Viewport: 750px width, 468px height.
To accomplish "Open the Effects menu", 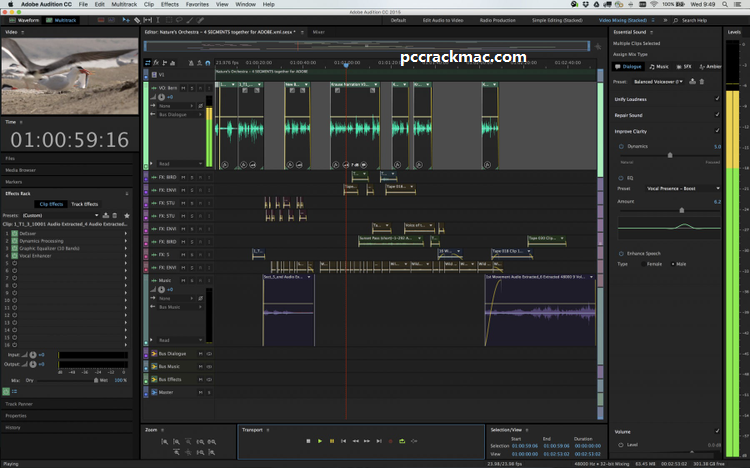I will pyautogui.click(x=170, y=4).
